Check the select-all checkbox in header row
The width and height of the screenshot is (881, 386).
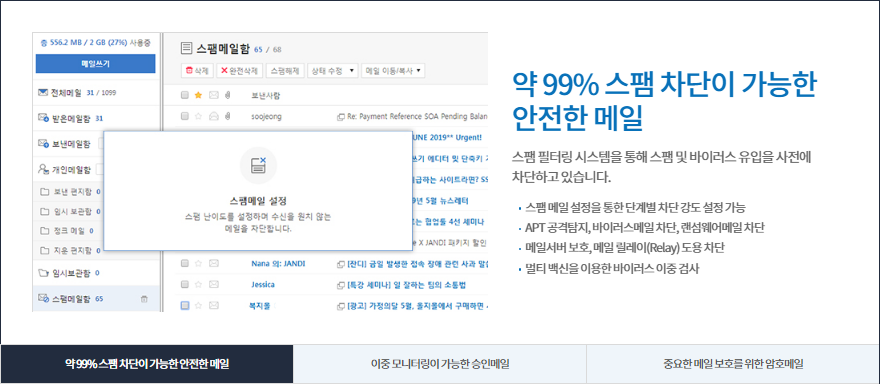[185, 96]
